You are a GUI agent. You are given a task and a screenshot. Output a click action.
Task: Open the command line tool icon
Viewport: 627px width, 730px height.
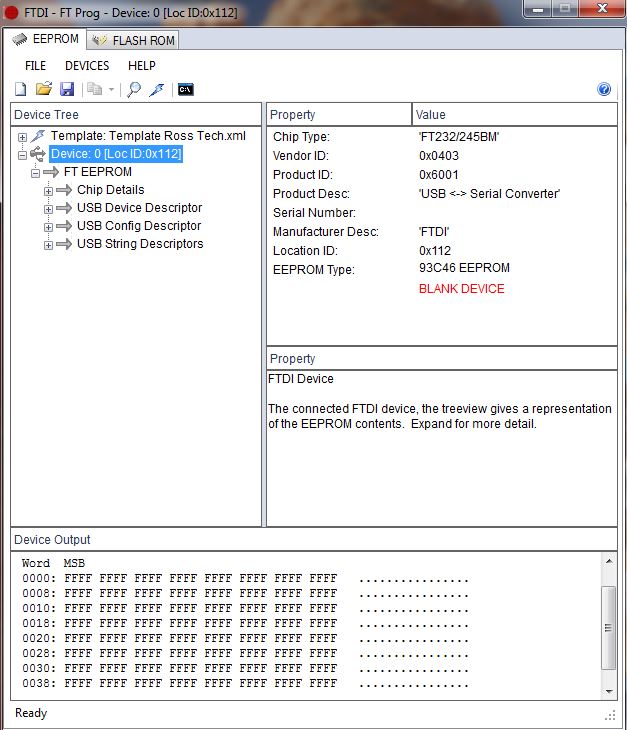(186, 89)
